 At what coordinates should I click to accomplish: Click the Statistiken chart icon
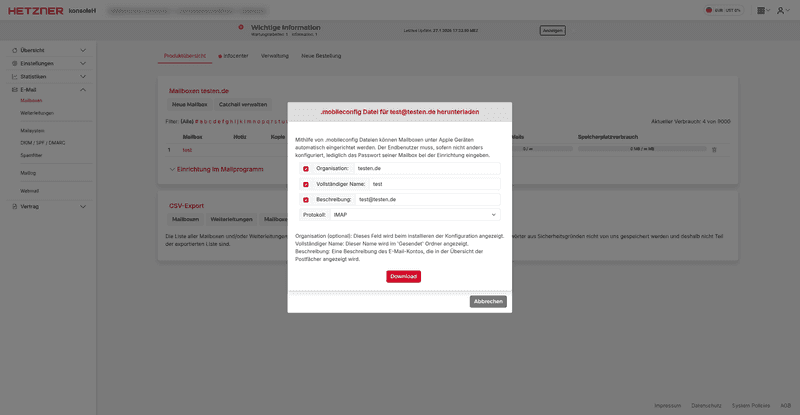point(14,76)
